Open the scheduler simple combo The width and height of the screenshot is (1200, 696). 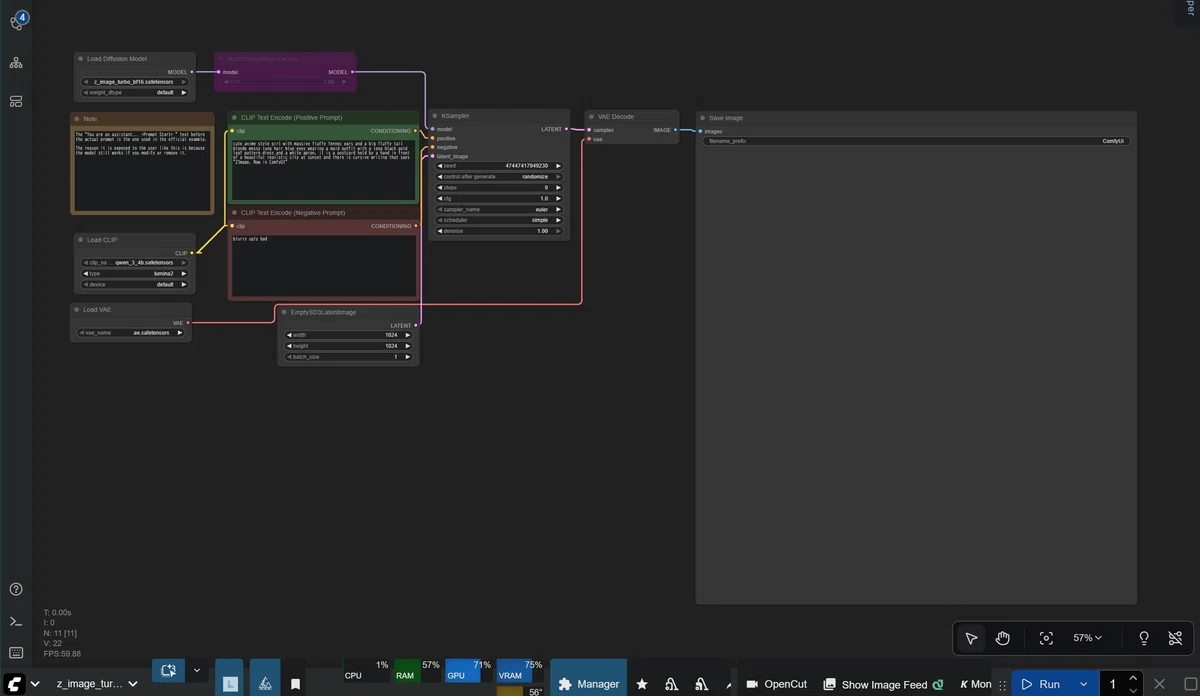pyautogui.click(x=499, y=220)
